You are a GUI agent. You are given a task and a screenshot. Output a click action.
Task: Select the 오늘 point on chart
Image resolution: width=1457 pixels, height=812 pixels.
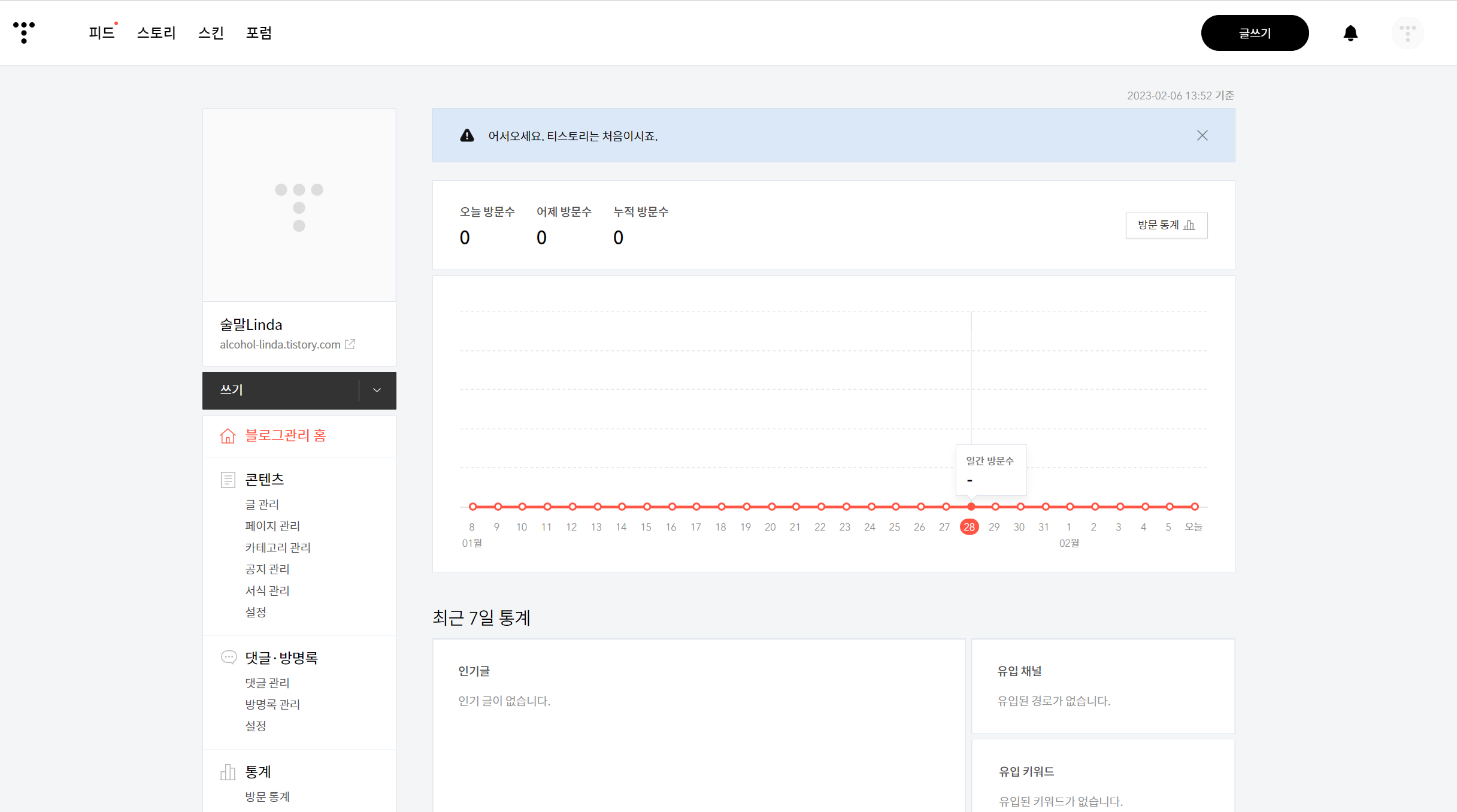pos(1194,507)
